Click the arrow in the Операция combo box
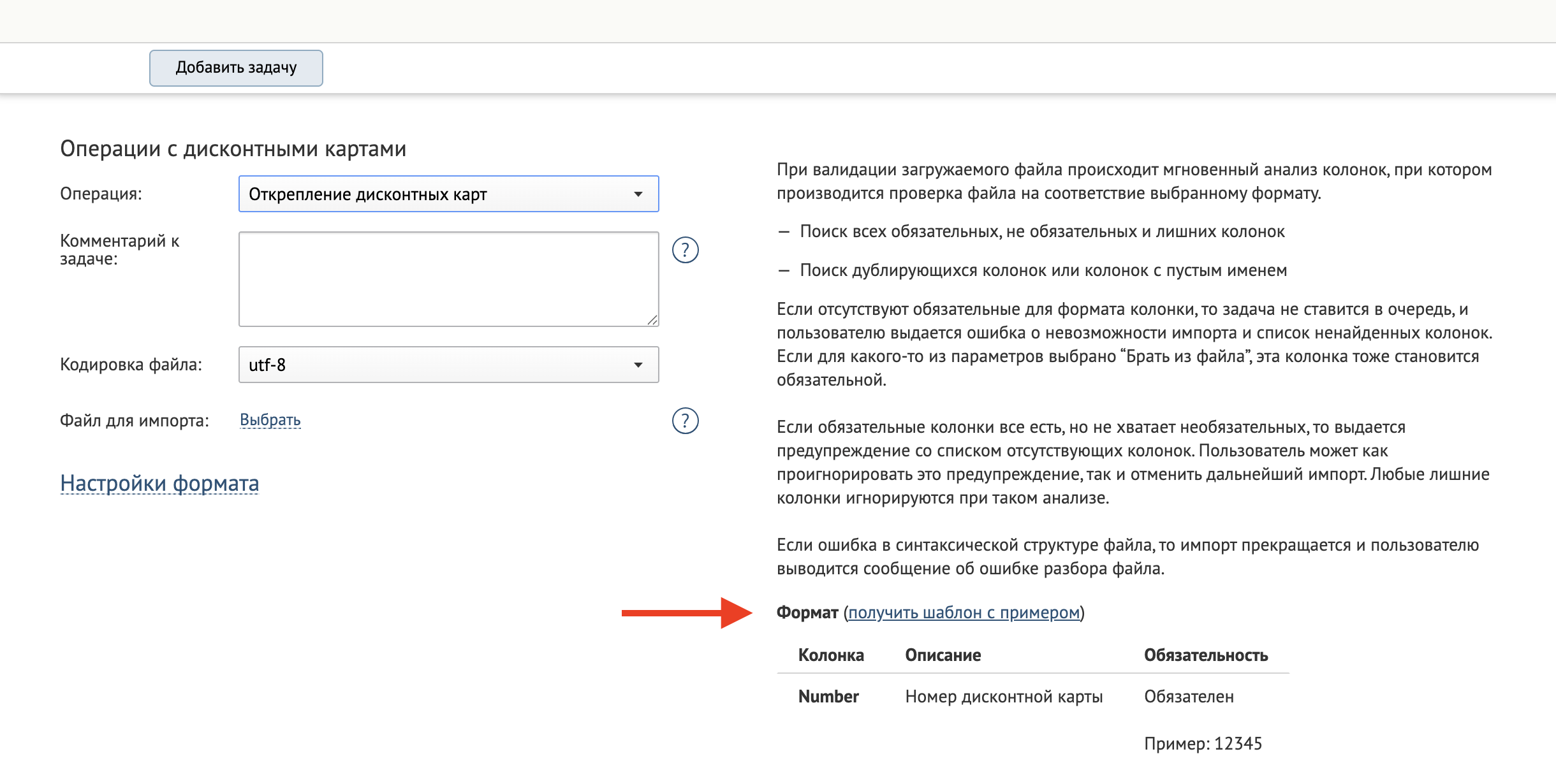 pos(638,194)
